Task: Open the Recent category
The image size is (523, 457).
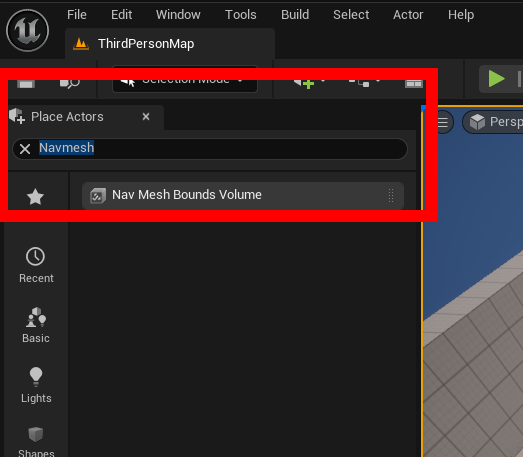Action: point(36,265)
